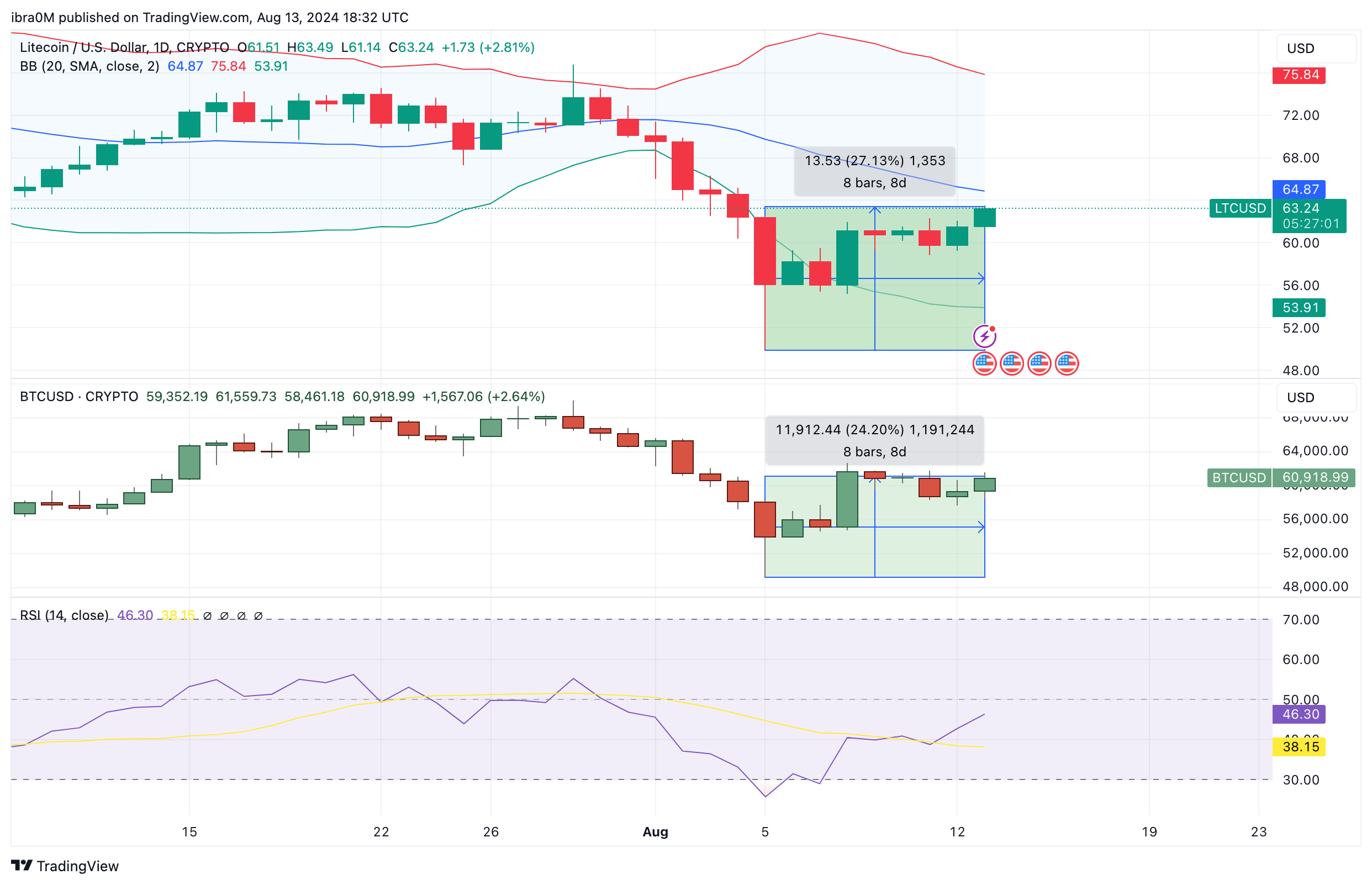Image resolution: width=1372 pixels, height=885 pixels.
Task: Click the 56.00 level on Litecoin price scale
Action: pos(1301,285)
